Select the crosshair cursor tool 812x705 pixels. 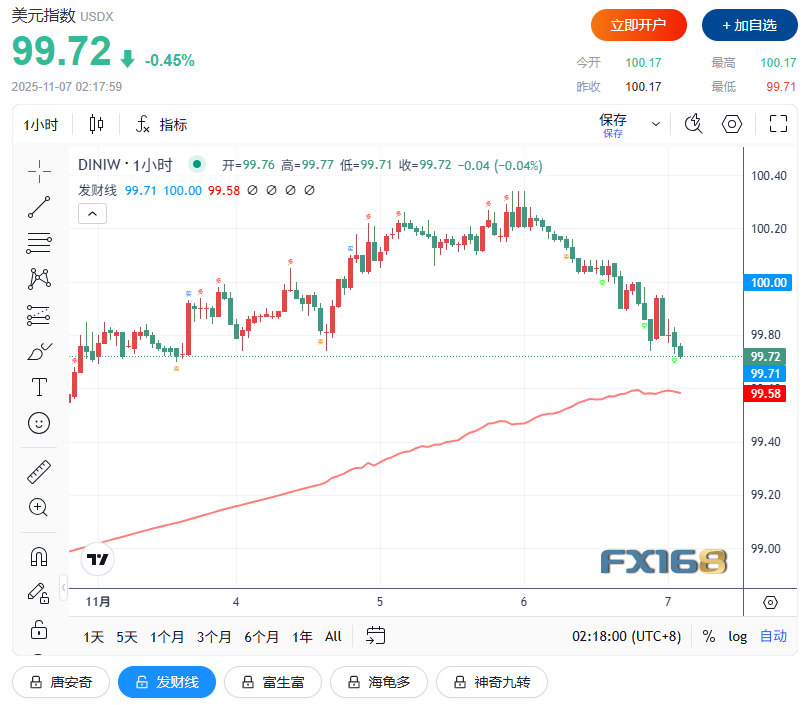[x=39, y=171]
